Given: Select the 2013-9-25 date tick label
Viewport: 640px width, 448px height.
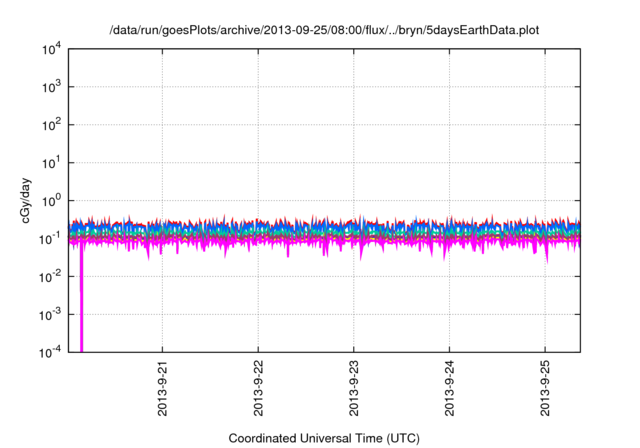Looking at the screenshot, I should coord(545,388).
